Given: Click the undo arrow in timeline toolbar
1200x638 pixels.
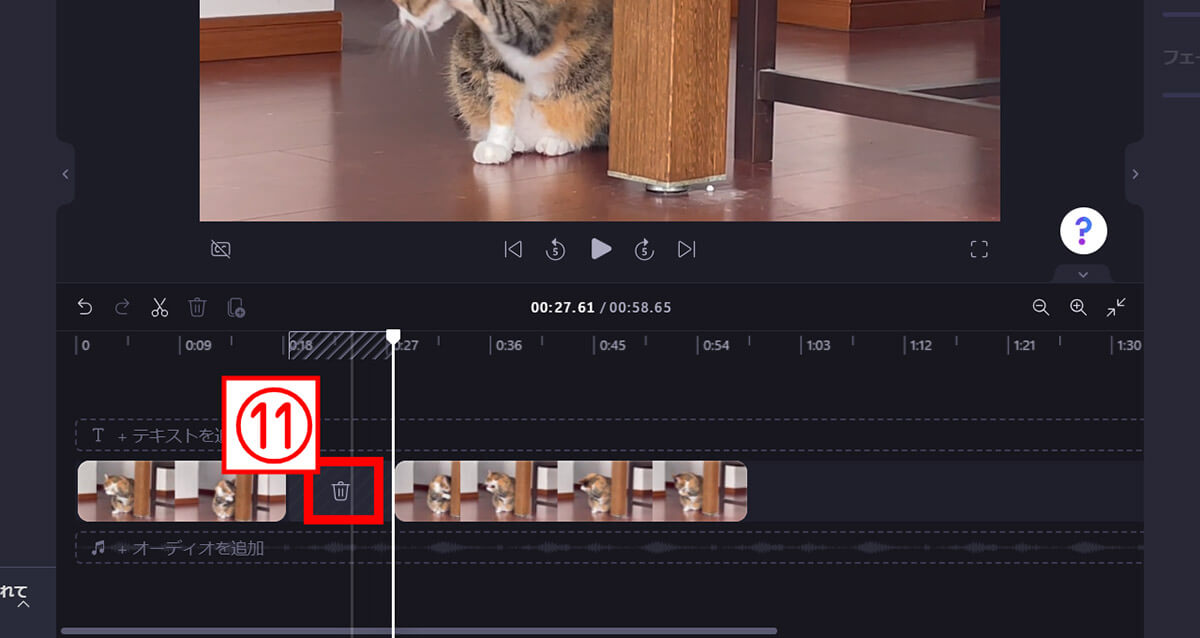Looking at the screenshot, I should click(85, 308).
